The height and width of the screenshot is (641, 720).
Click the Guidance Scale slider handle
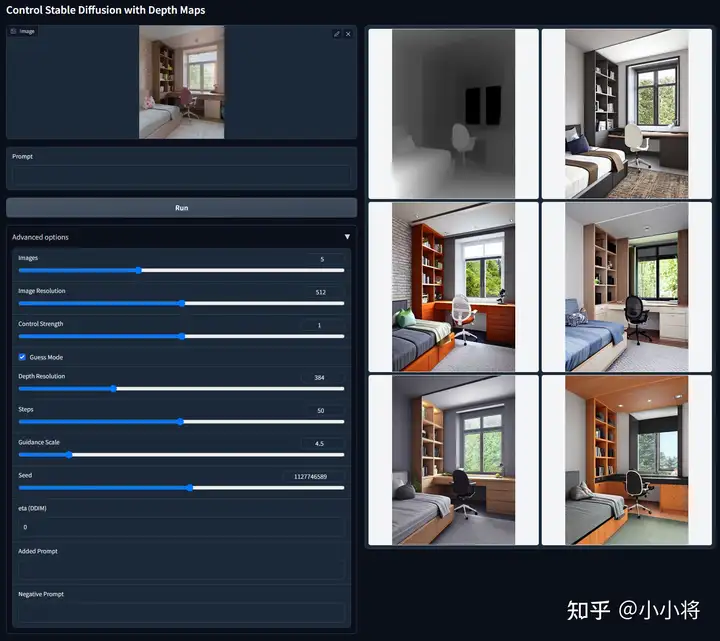[68, 454]
